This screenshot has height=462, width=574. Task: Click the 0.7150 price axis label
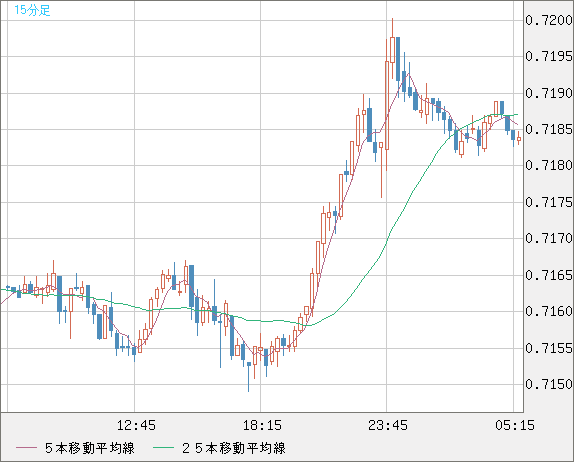click(x=549, y=384)
